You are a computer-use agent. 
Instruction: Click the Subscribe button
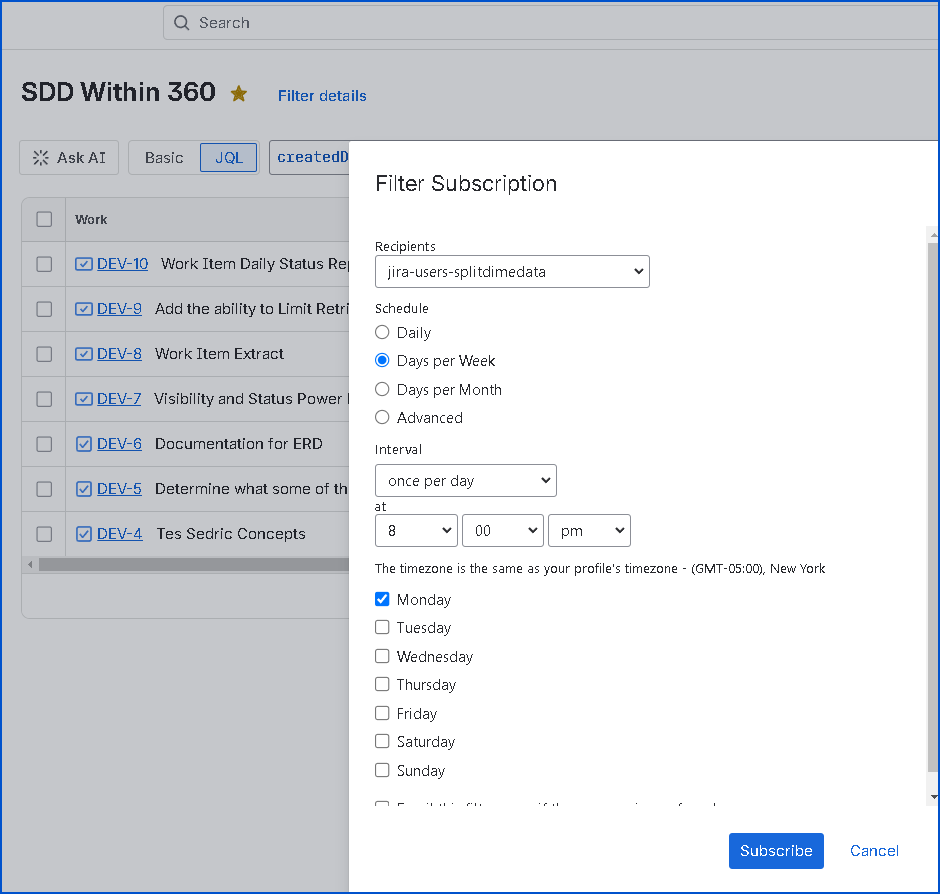point(776,851)
